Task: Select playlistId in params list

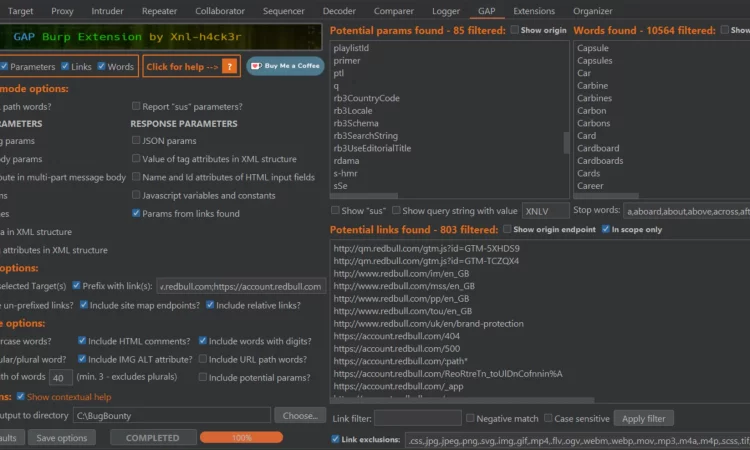Action: (x=351, y=48)
